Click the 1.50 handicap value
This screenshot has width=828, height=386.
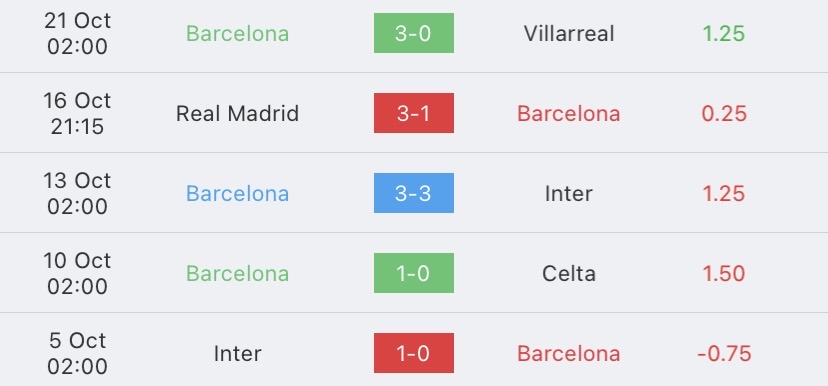723,274
